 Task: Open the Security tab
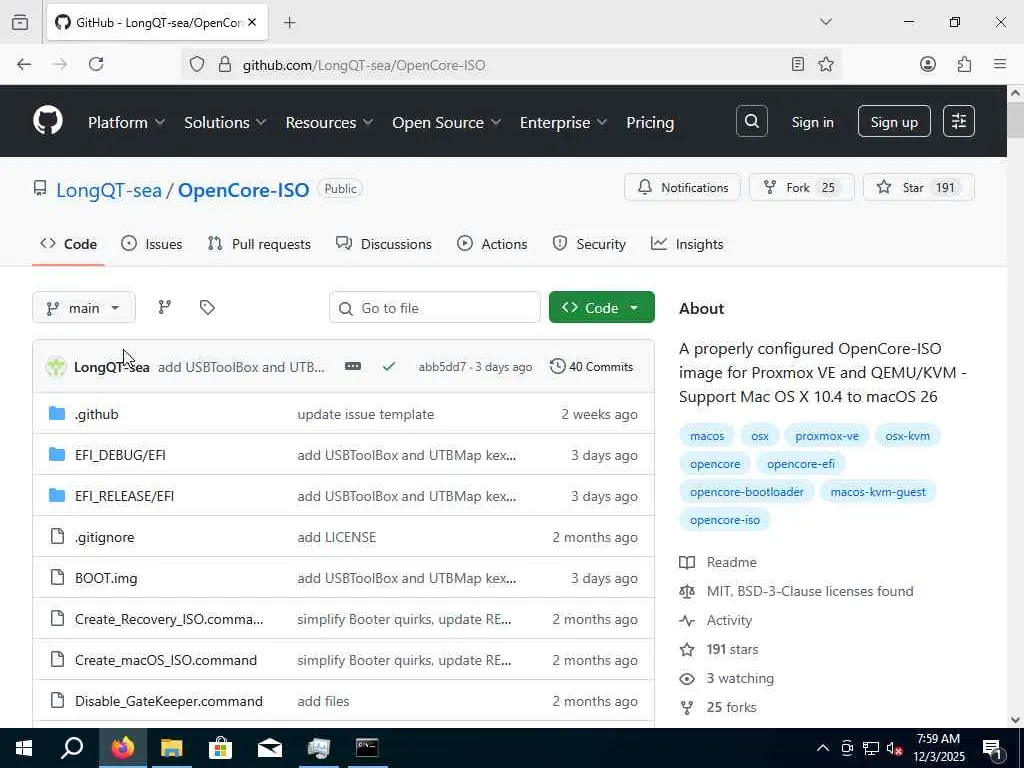pyautogui.click(x=589, y=244)
